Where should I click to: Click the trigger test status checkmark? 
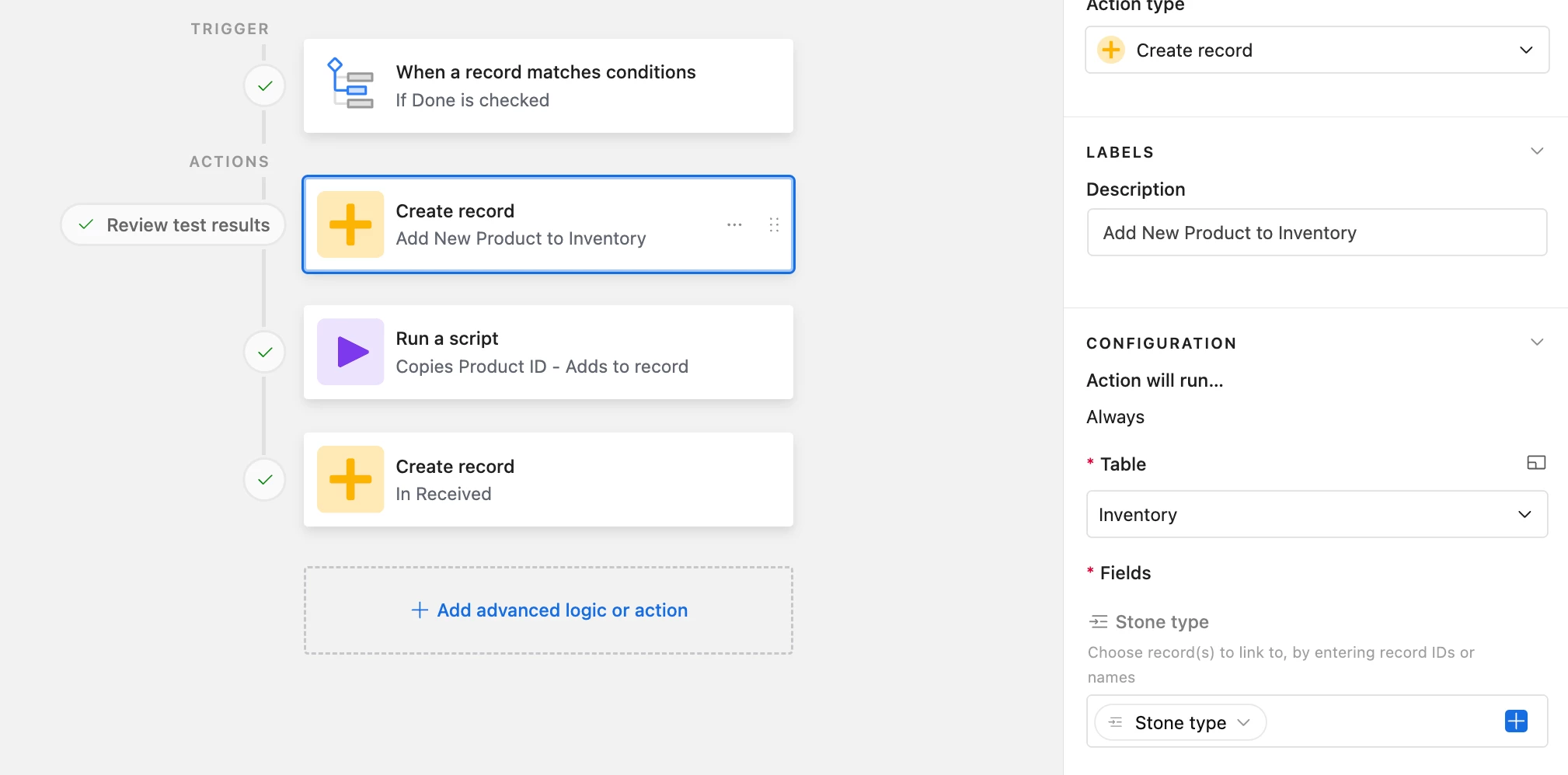tap(265, 85)
